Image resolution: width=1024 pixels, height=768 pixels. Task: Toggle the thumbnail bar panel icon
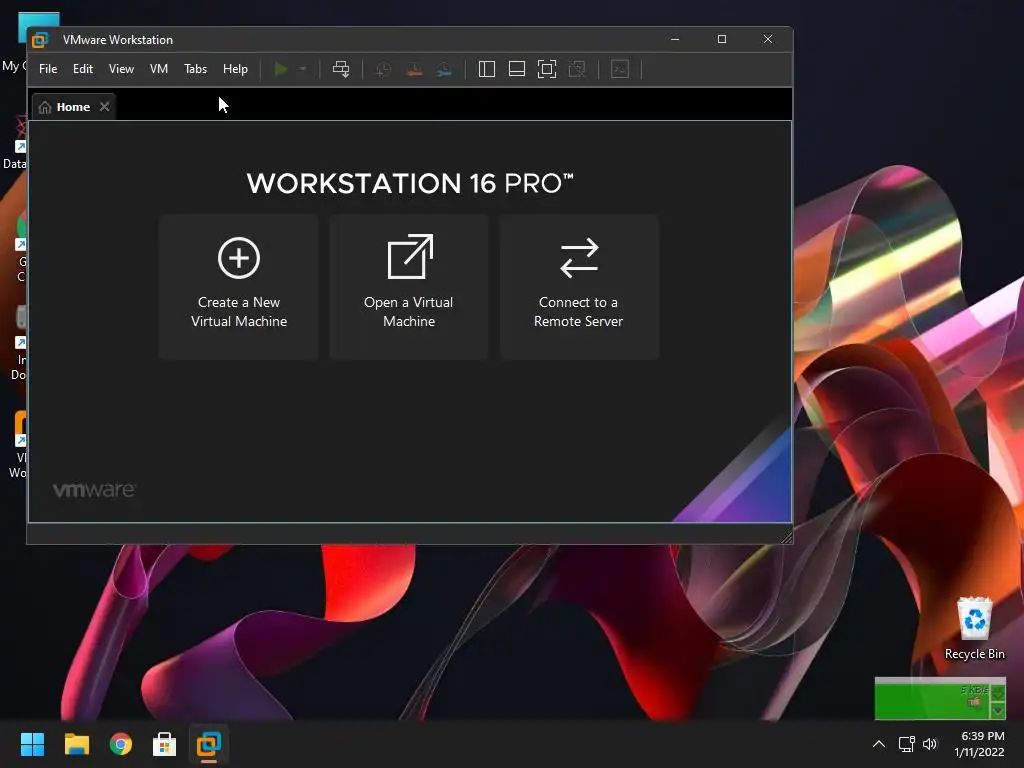[517, 69]
